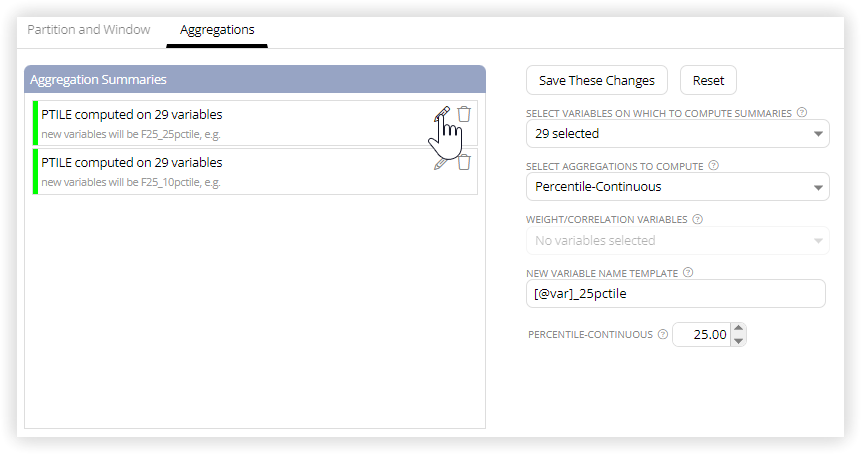Expand the 29 selected variables dropdown

(678, 134)
